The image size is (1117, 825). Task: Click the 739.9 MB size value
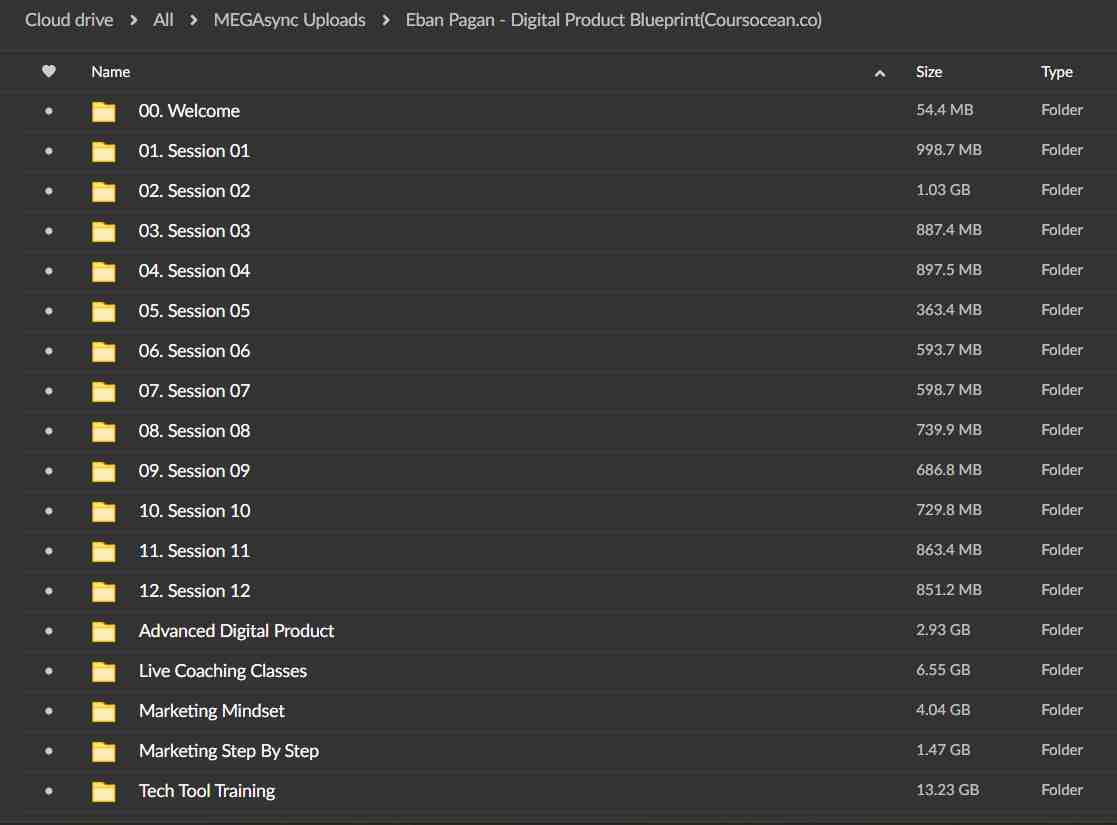(x=949, y=430)
